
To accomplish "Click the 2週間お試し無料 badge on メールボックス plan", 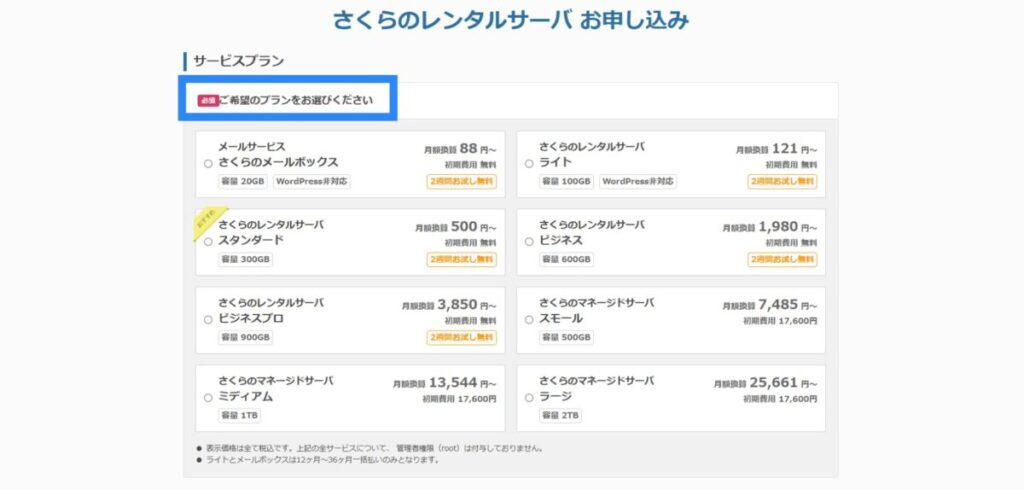I will (462, 182).
